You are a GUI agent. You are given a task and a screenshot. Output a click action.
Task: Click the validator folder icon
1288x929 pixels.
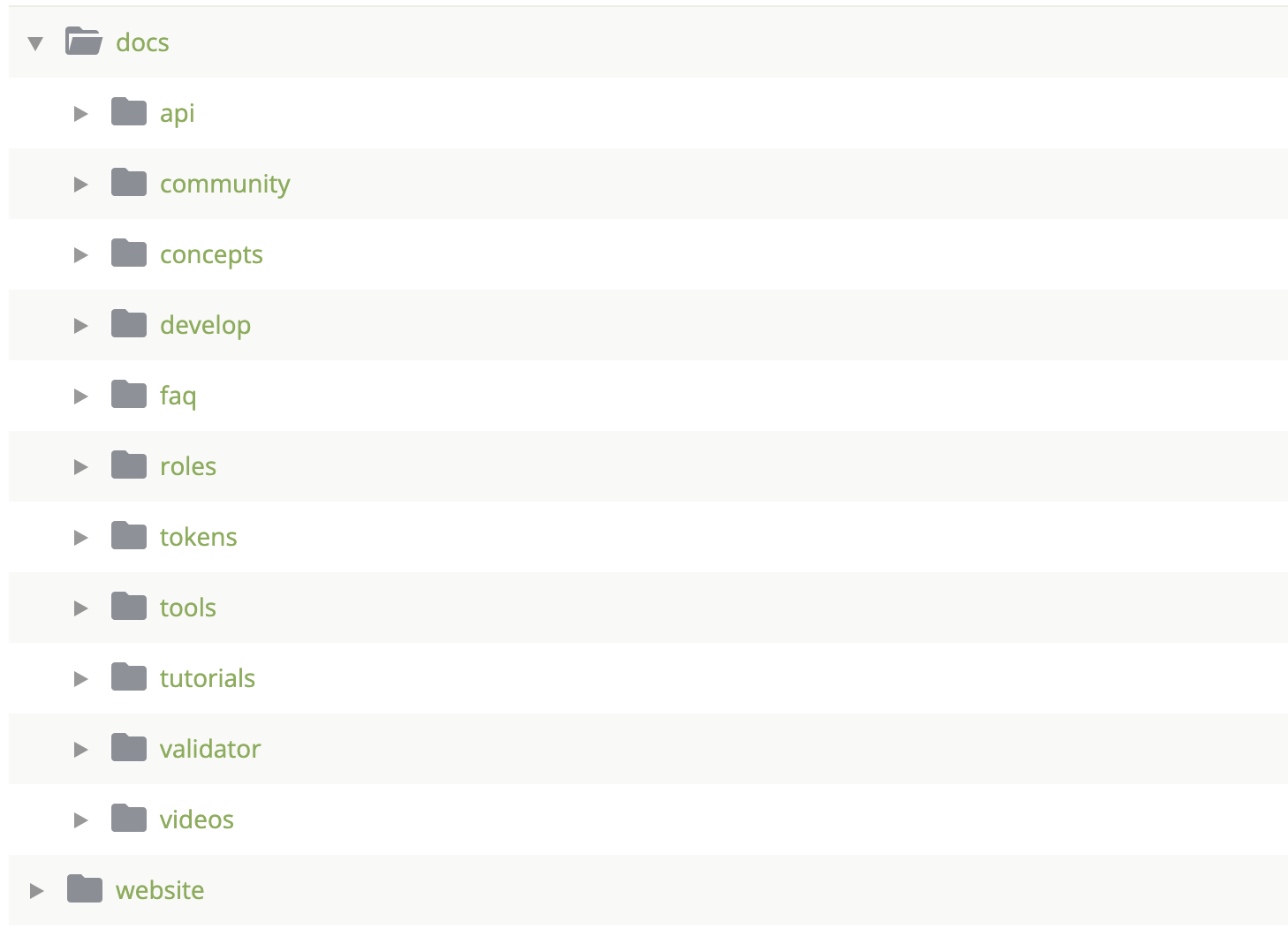(129, 748)
